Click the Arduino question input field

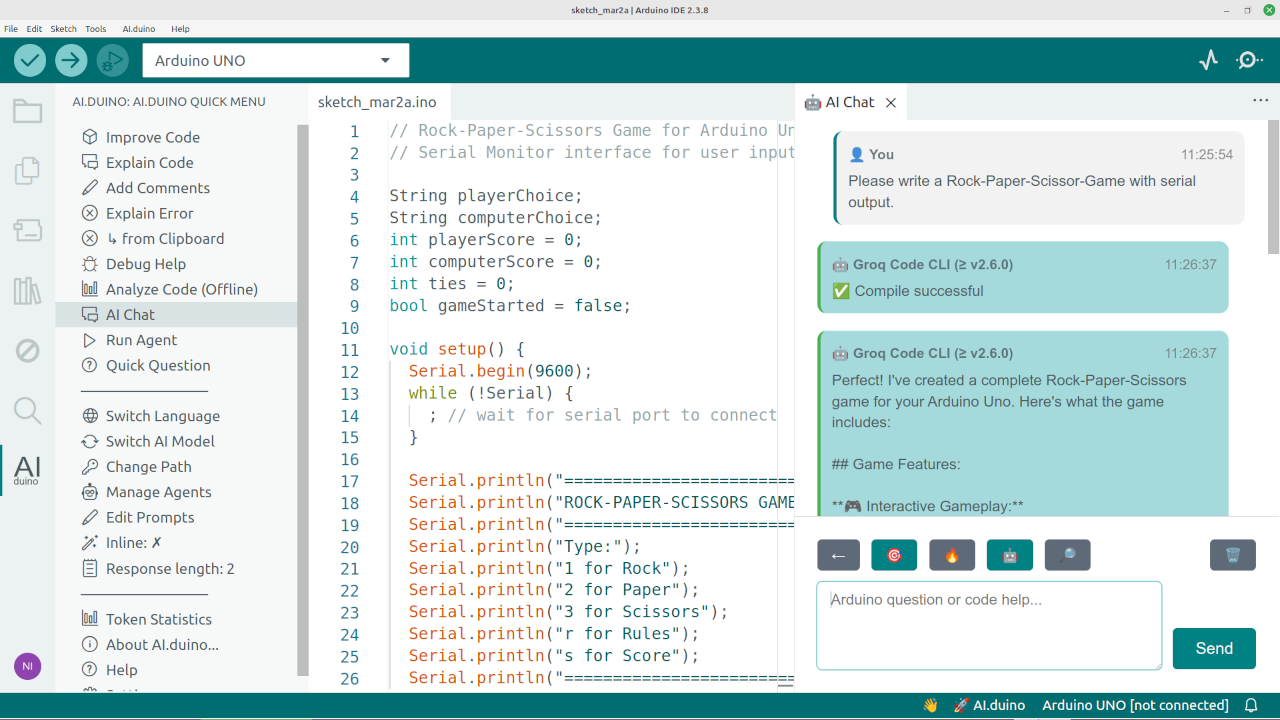988,625
